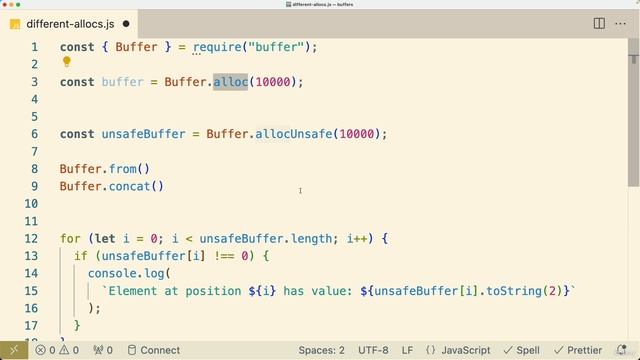Change indentation via Spaces: 2
The width and height of the screenshot is (640, 360).
click(321, 350)
